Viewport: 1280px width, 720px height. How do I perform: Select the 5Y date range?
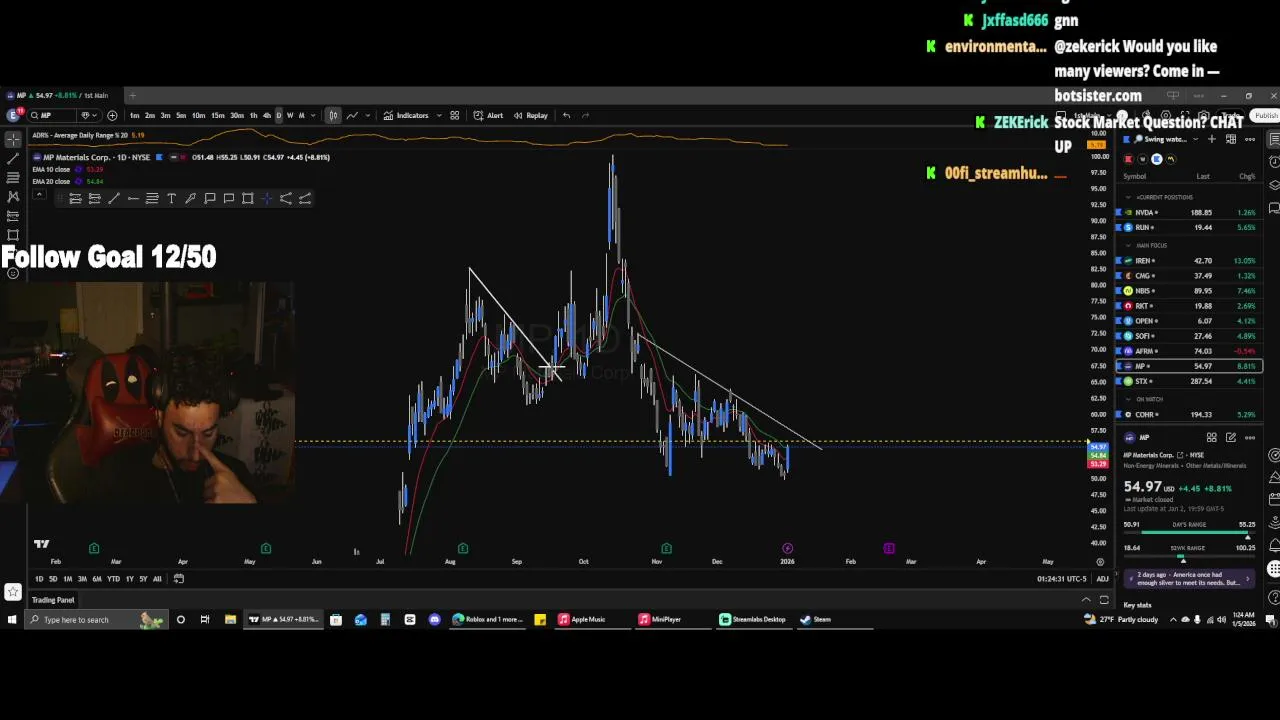pyautogui.click(x=143, y=579)
